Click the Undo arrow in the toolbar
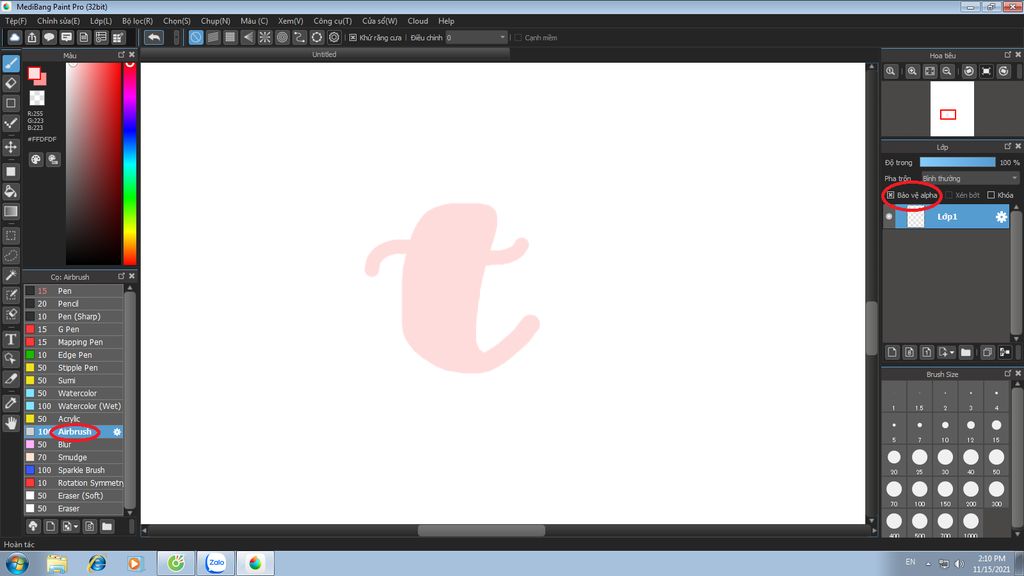1024x576 pixels. (153, 37)
